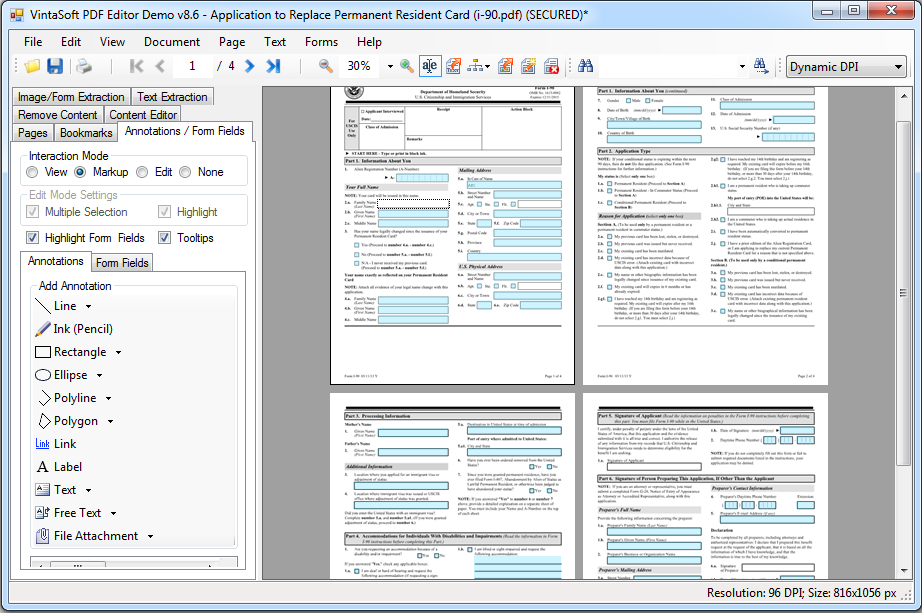Expand the Polygon annotation dropdown arrow
The image size is (922, 613).
click(110, 421)
